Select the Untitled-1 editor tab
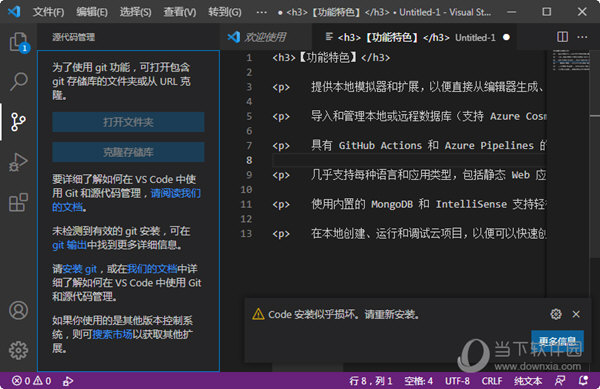 (415, 37)
